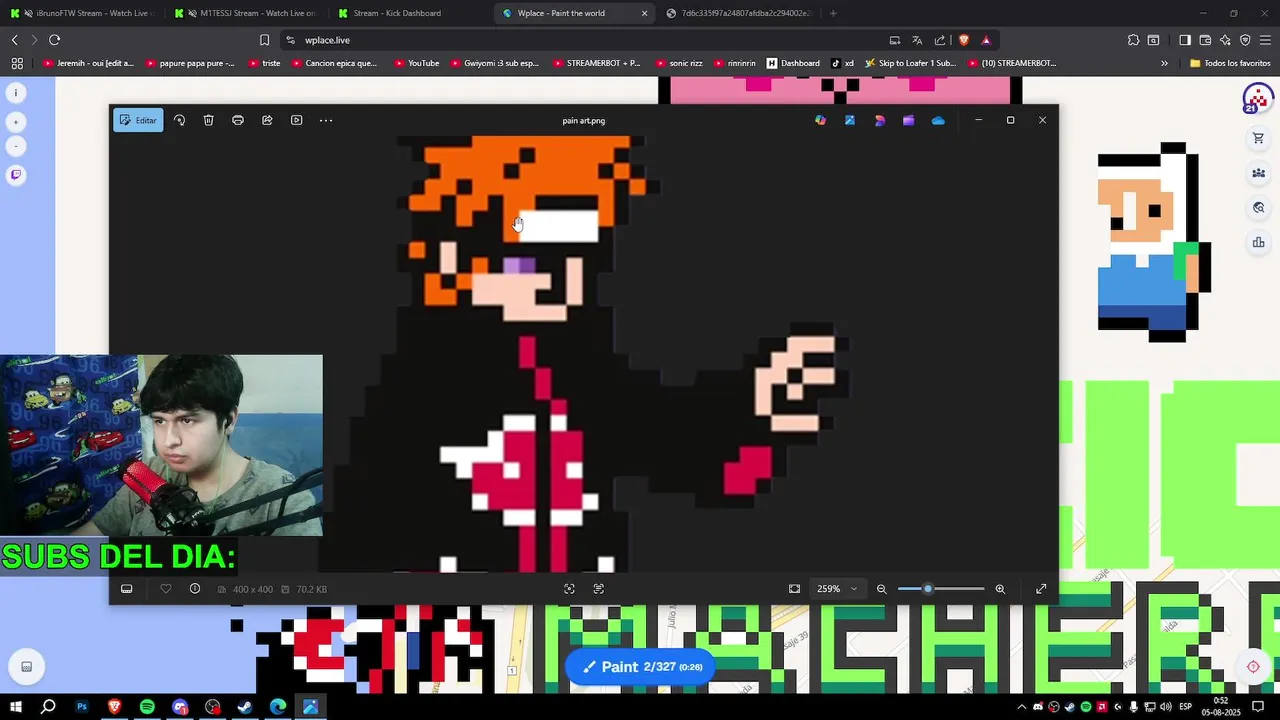Click the image dimensions 400 x 400
The width and height of the screenshot is (1280, 720).
(252, 589)
